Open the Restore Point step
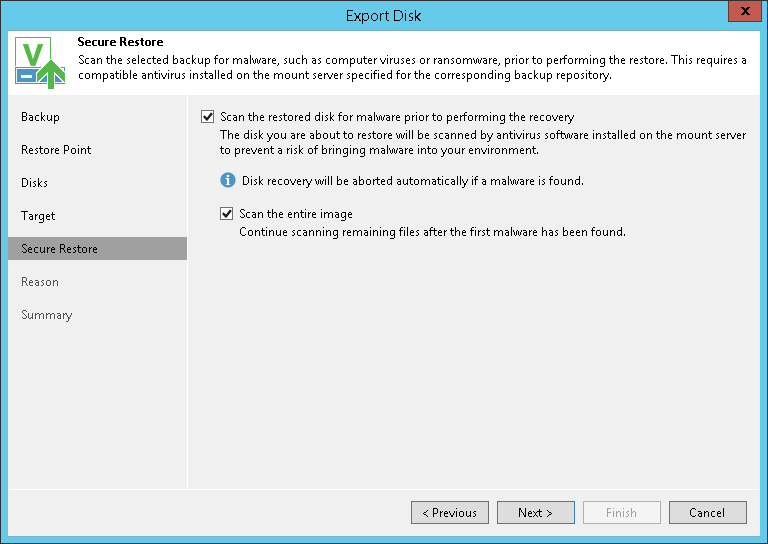The width and height of the screenshot is (768, 544). pyautogui.click(x=56, y=150)
